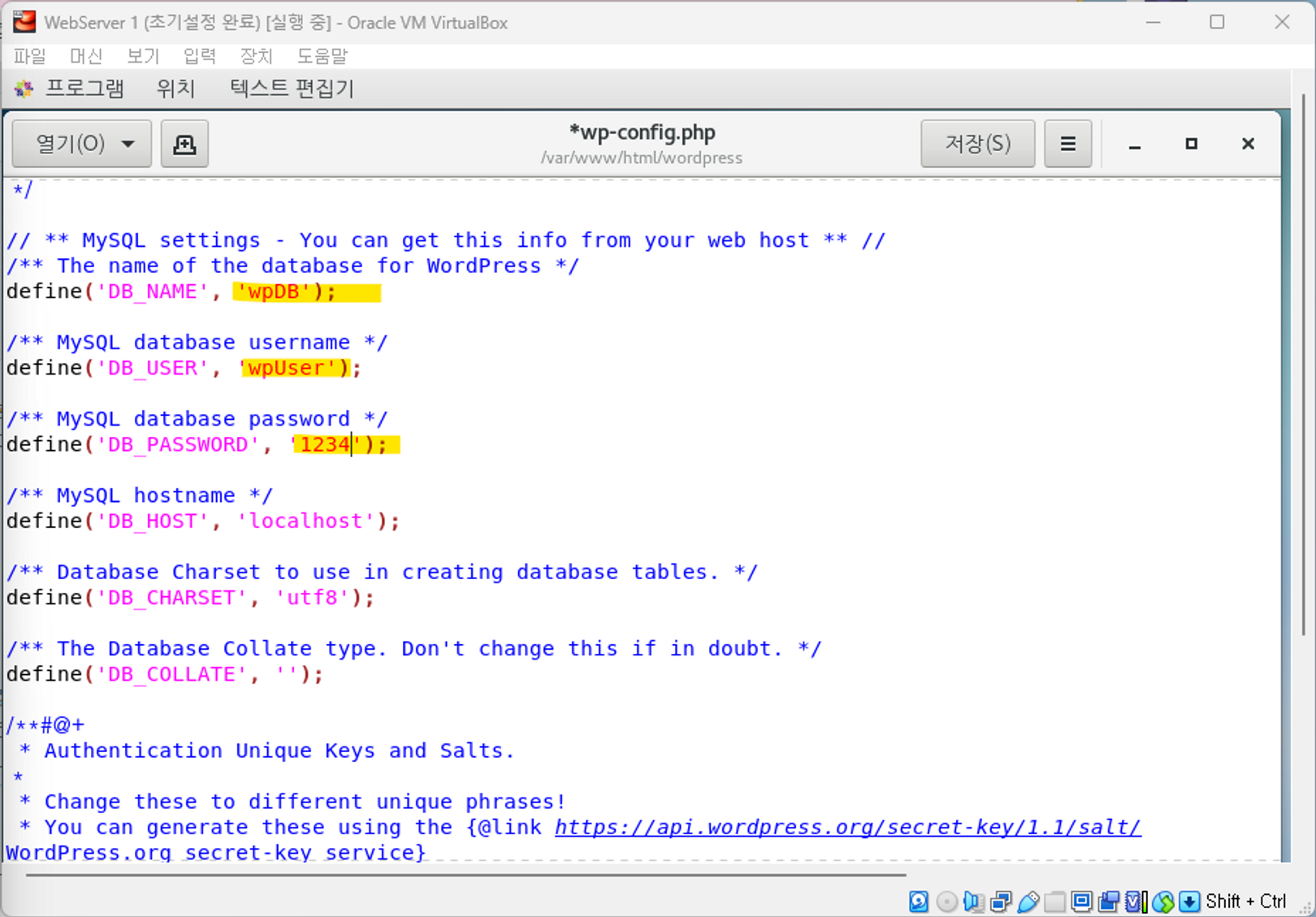Click the 'utf8' charset value

312,598
